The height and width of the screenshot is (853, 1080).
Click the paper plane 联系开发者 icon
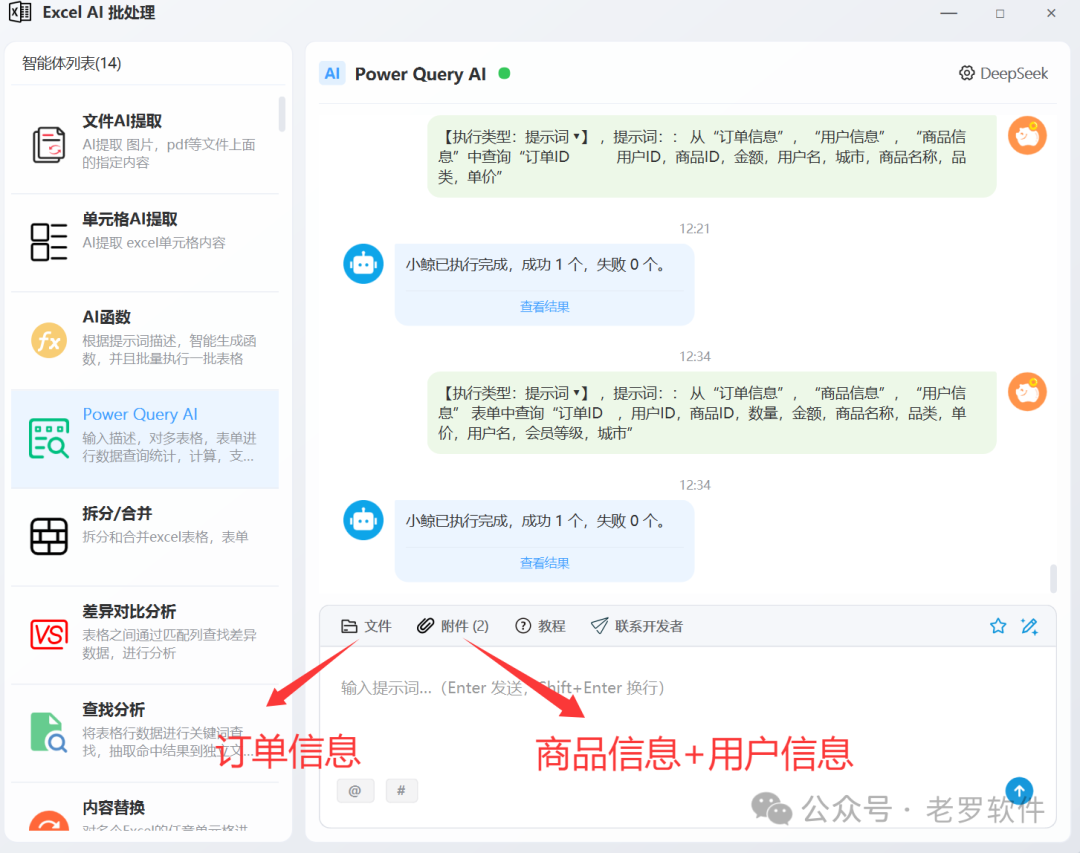coord(599,626)
